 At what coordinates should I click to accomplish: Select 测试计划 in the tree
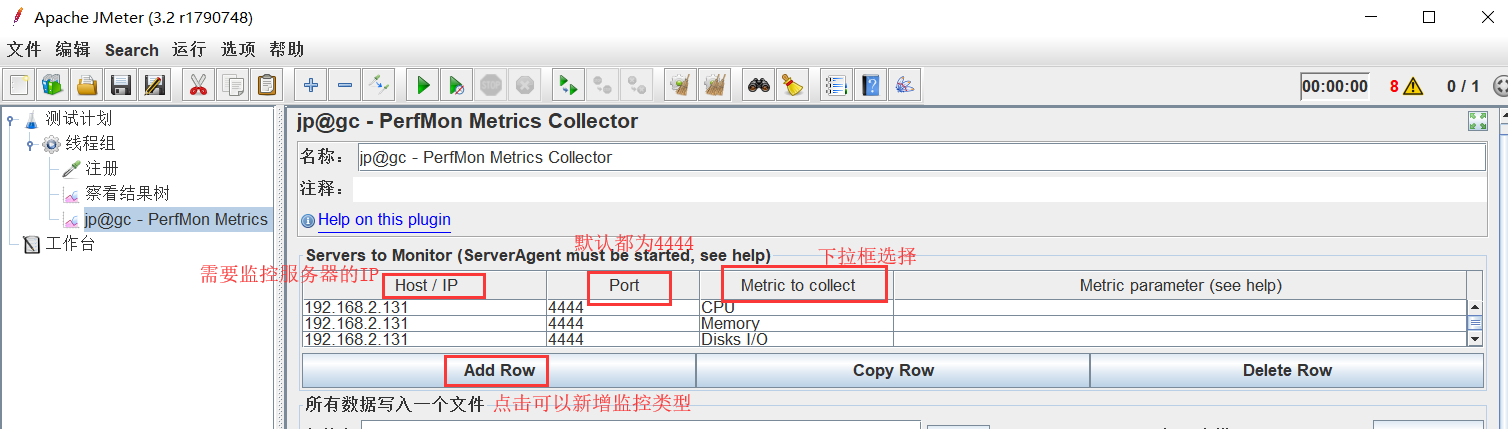pyautogui.click(x=78, y=119)
